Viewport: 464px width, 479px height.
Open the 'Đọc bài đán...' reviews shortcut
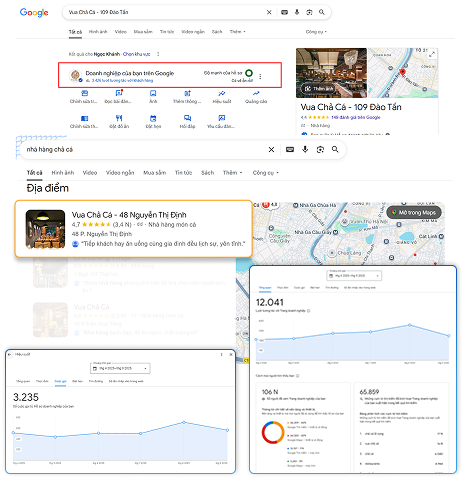click(x=118, y=97)
